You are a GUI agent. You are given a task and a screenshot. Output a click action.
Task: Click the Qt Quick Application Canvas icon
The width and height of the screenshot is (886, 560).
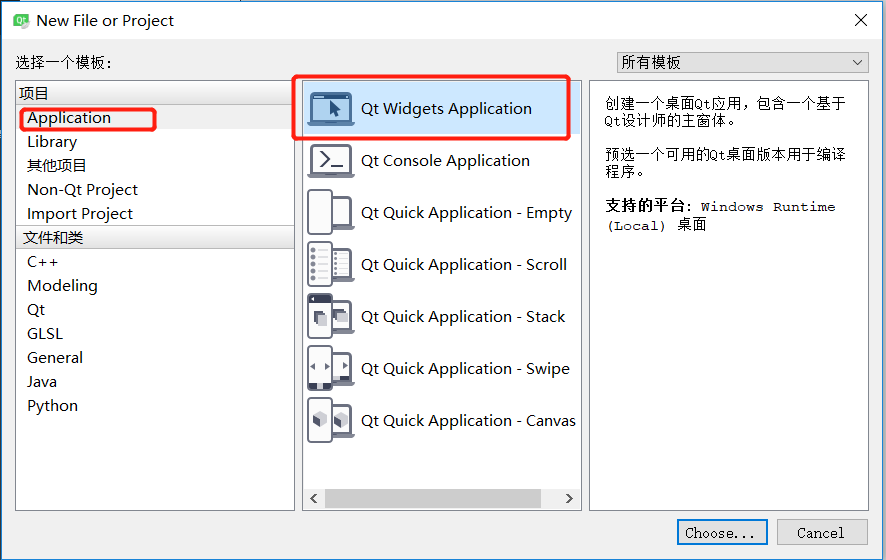(331, 420)
